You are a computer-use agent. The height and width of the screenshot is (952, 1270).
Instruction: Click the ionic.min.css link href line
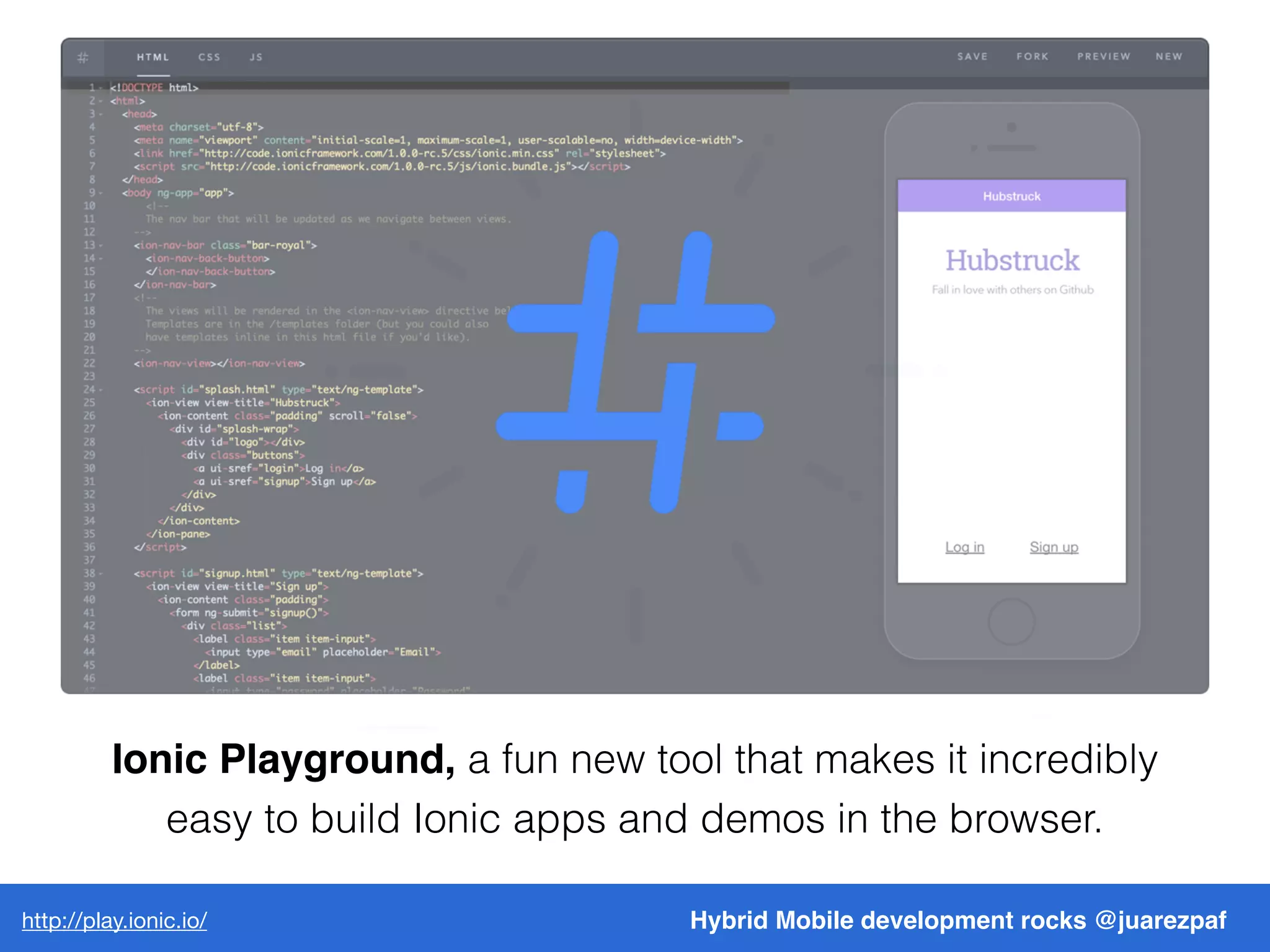pos(399,153)
